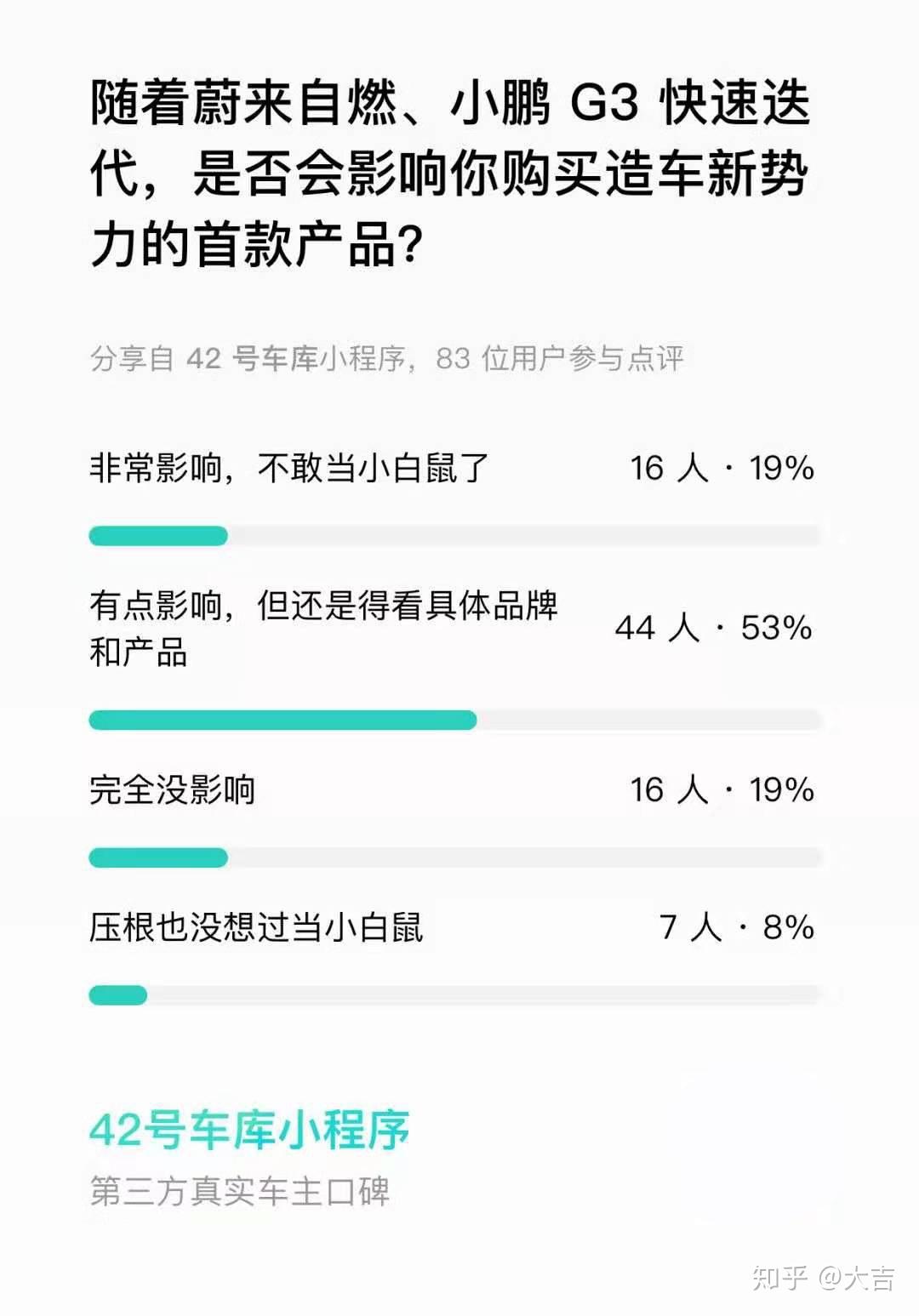
Task: Choose the option 压根也没想过当小白鼠
Action: (256, 927)
